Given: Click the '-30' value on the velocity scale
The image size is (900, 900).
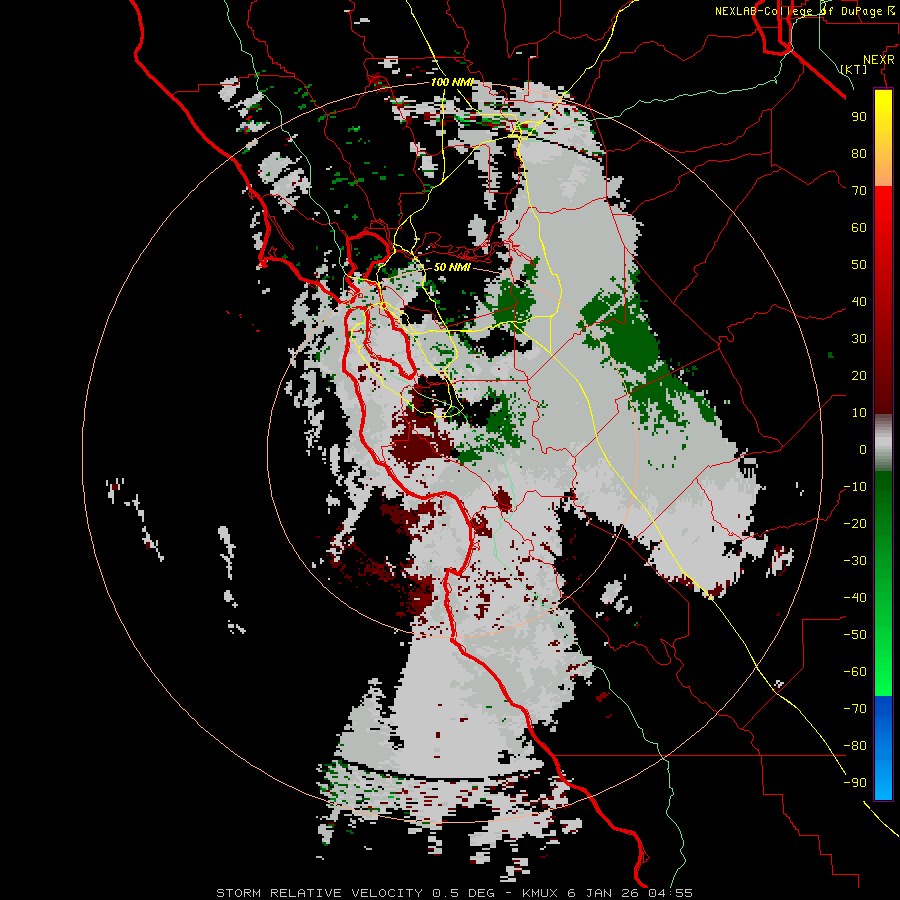Looking at the screenshot, I should (x=855, y=561).
